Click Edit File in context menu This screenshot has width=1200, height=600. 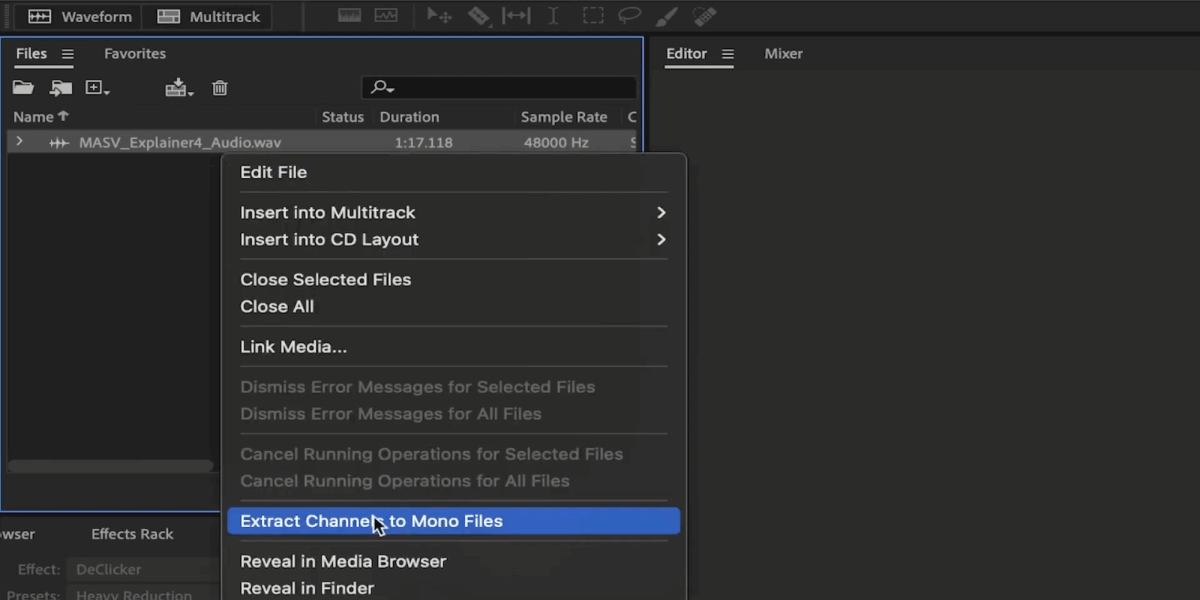273,172
